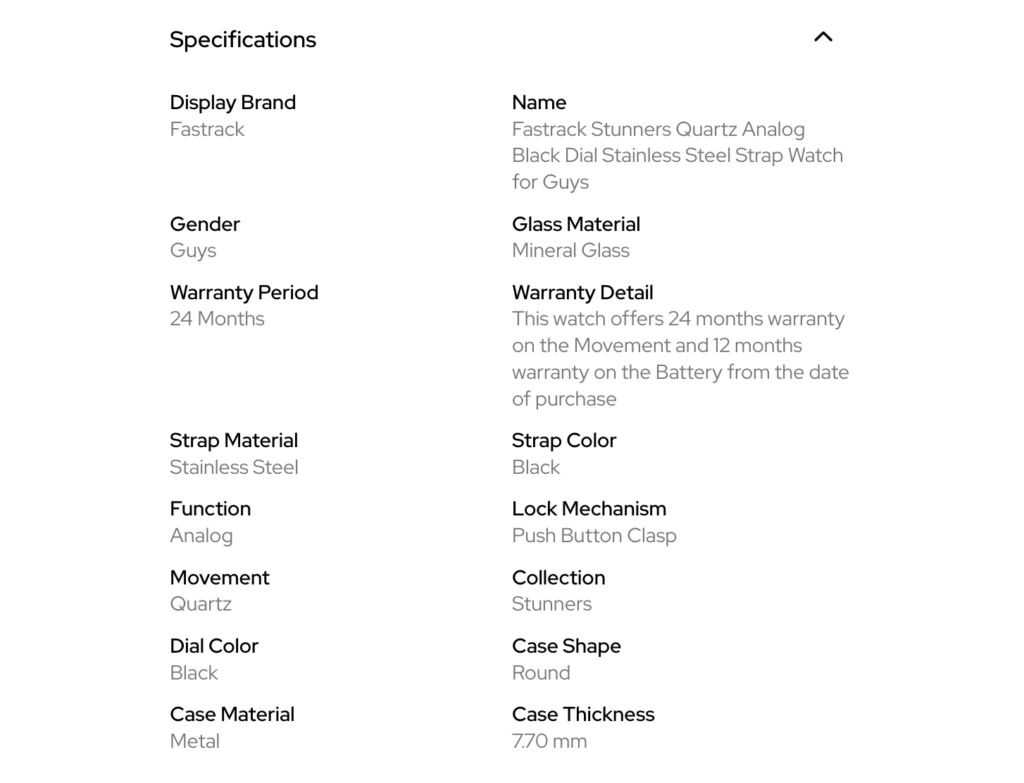Click the Display Brand value Fastrack
1024x783 pixels.
tap(207, 129)
